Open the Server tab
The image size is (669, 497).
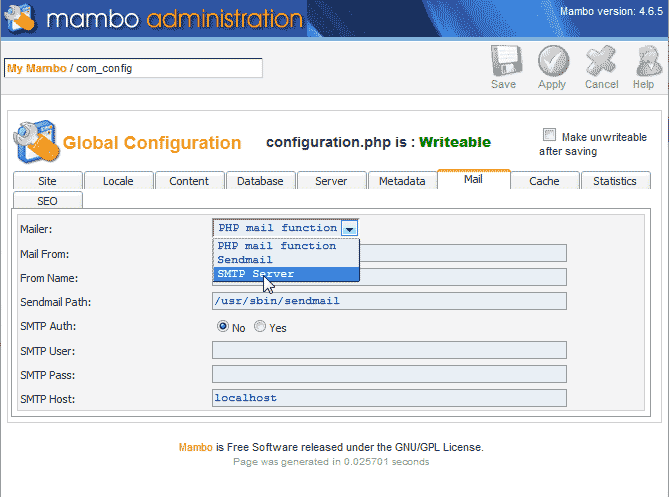[x=331, y=181]
